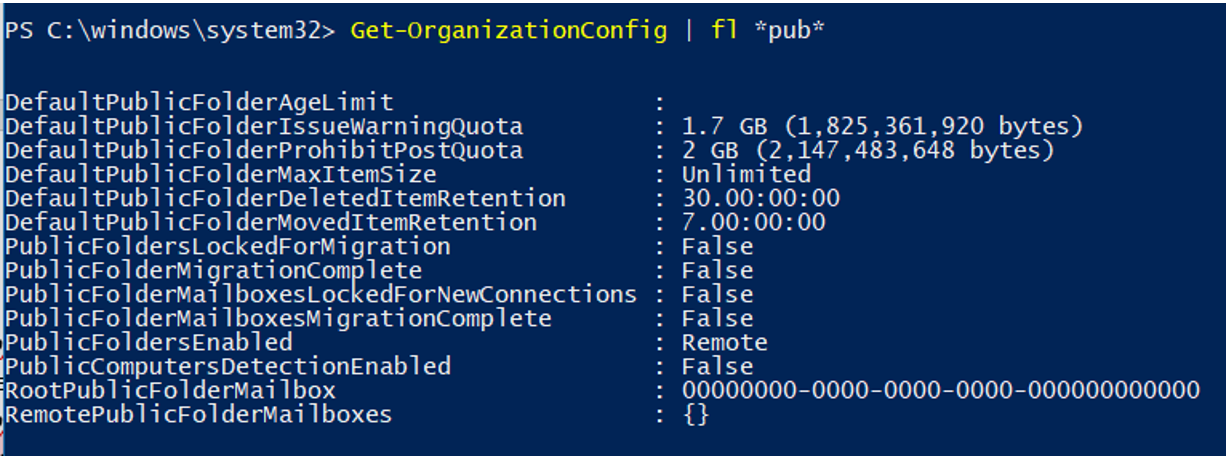Click the DefaultPublicFolderIssueWarningQuota property name
Screen dimensions: 1227x457
point(264,127)
